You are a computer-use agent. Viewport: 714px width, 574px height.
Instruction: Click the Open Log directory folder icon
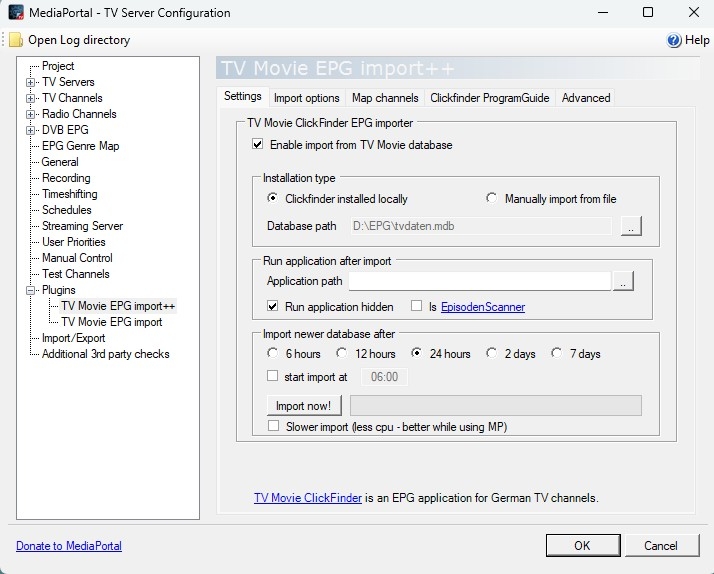pos(15,40)
